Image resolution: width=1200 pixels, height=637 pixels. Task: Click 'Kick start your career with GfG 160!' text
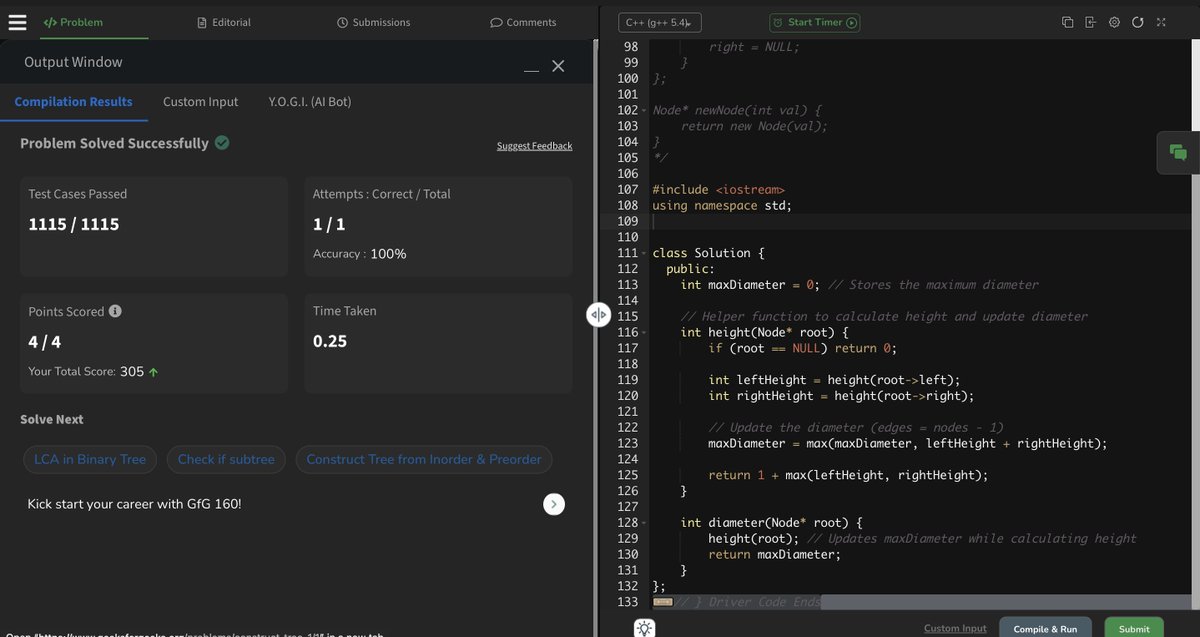pyautogui.click(x=134, y=504)
